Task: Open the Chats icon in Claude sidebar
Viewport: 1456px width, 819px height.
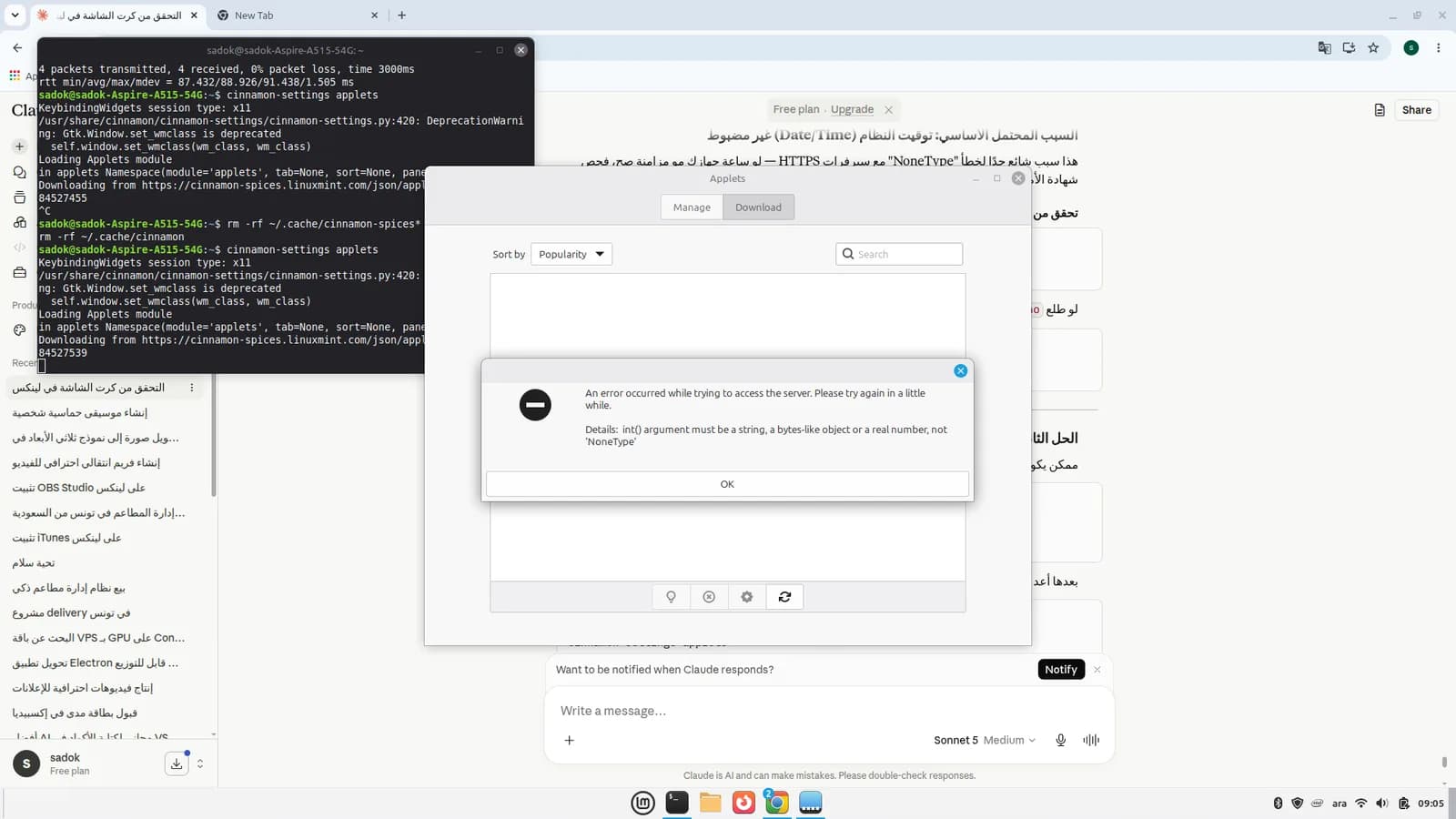Action: (x=20, y=172)
